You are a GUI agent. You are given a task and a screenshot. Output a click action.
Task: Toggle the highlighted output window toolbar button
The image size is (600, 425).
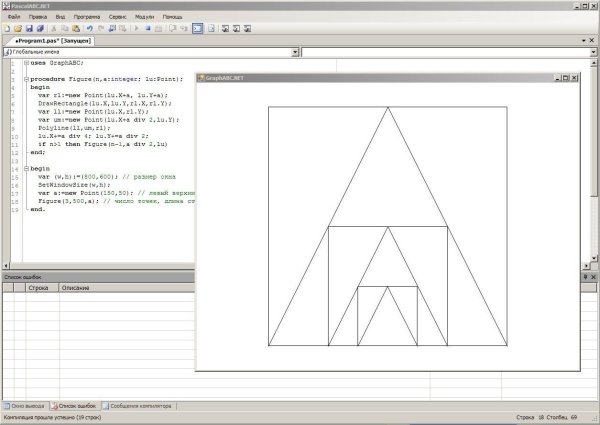197,28
